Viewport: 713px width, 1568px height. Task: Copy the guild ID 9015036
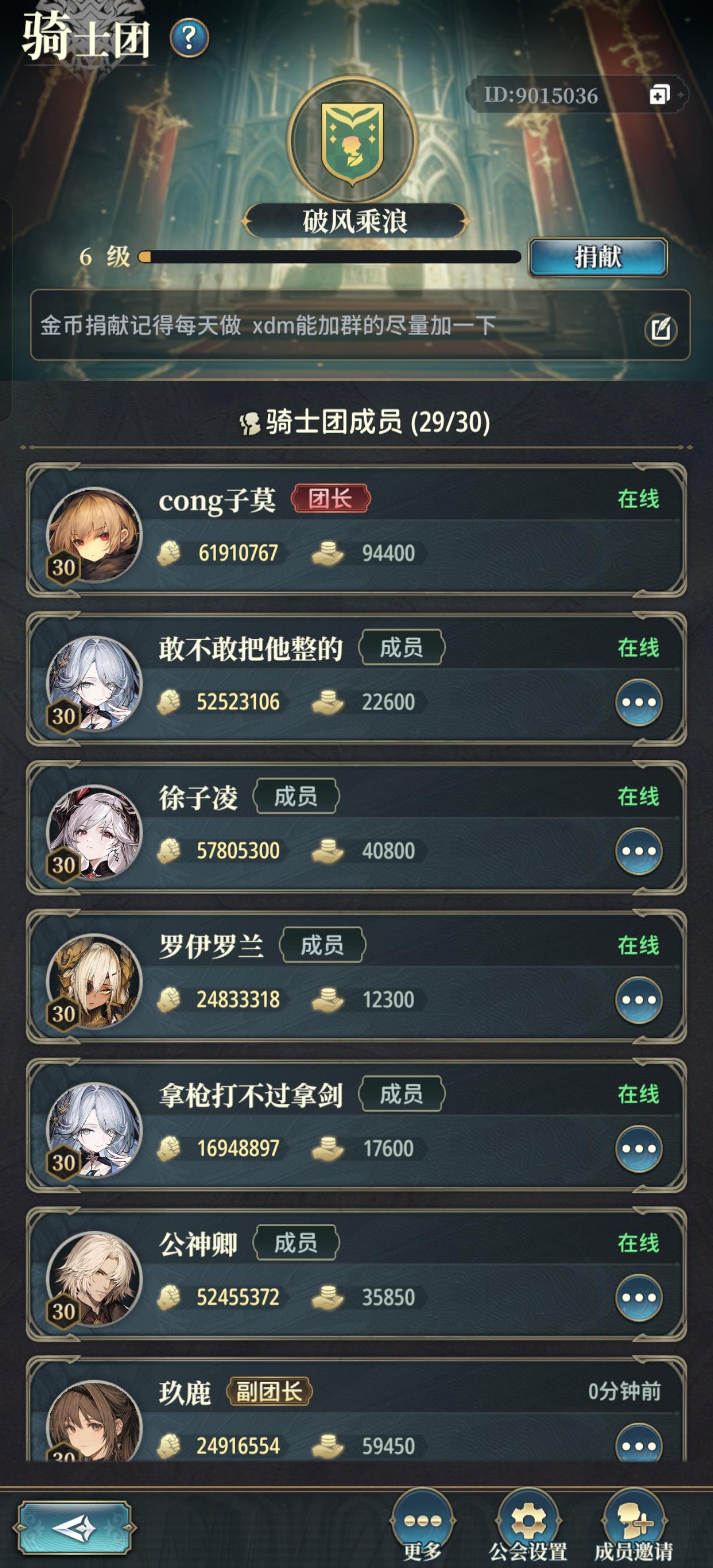pos(660,95)
